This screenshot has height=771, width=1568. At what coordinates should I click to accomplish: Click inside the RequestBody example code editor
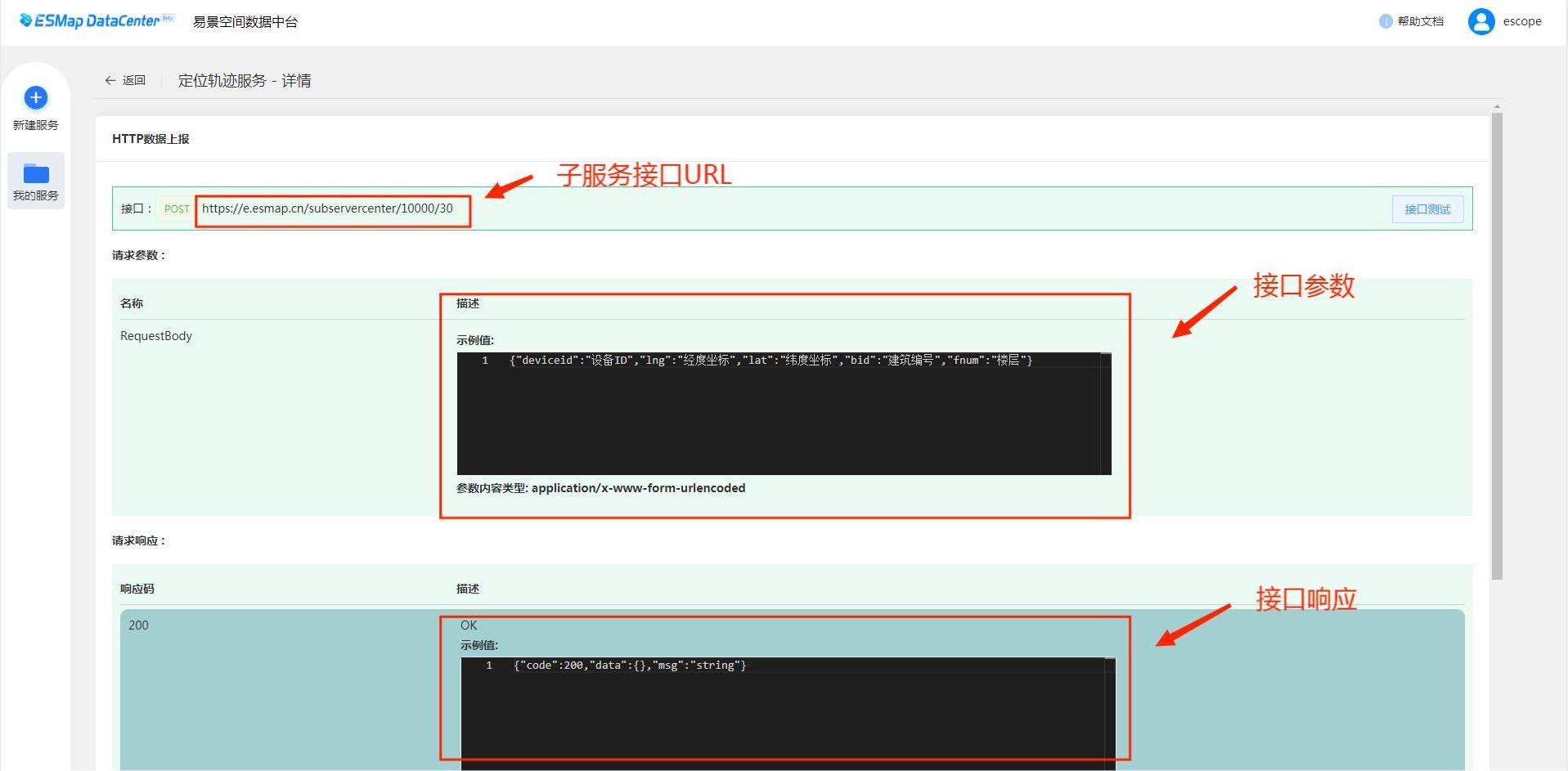click(x=777, y=417)
